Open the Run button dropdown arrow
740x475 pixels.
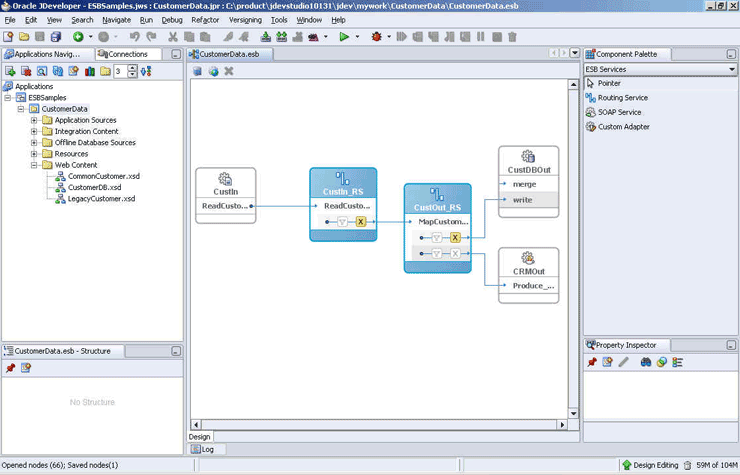point(357,37)
